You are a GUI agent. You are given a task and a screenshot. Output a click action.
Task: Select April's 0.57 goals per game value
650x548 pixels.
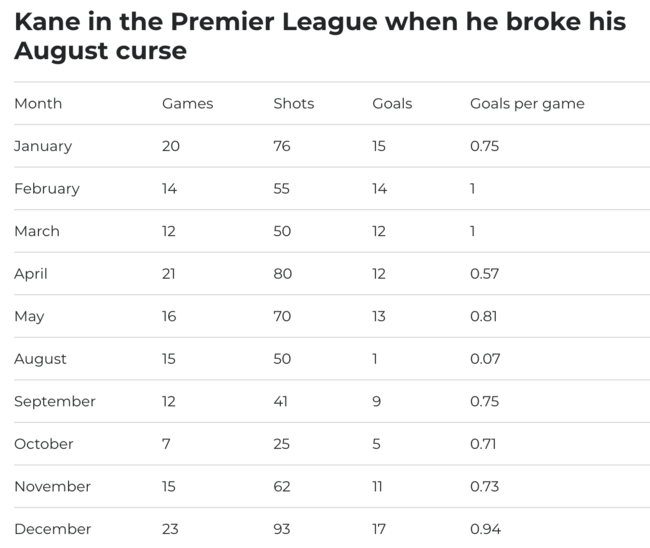tap(485, 274)
